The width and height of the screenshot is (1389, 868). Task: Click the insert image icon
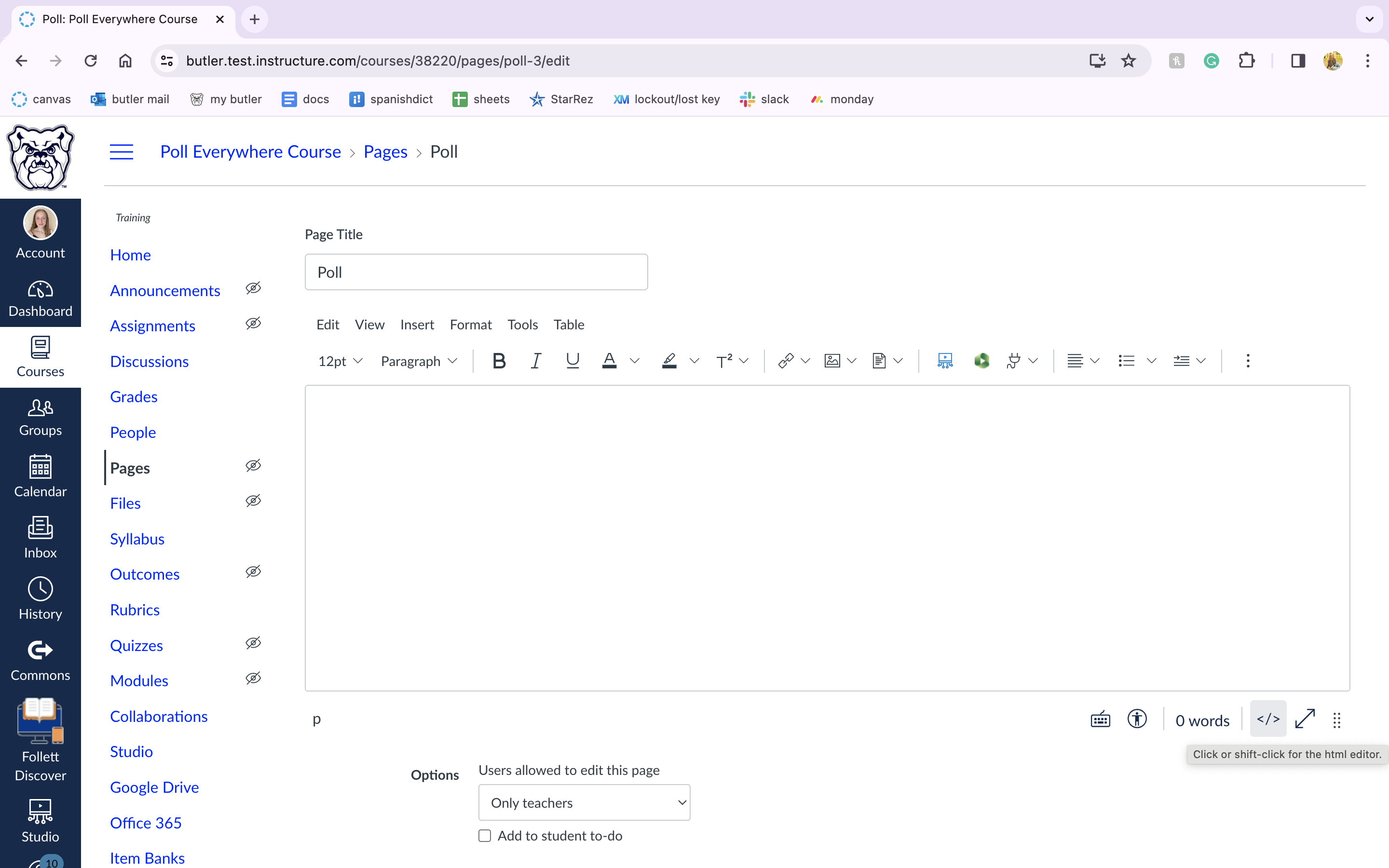(x=832, y=361)
